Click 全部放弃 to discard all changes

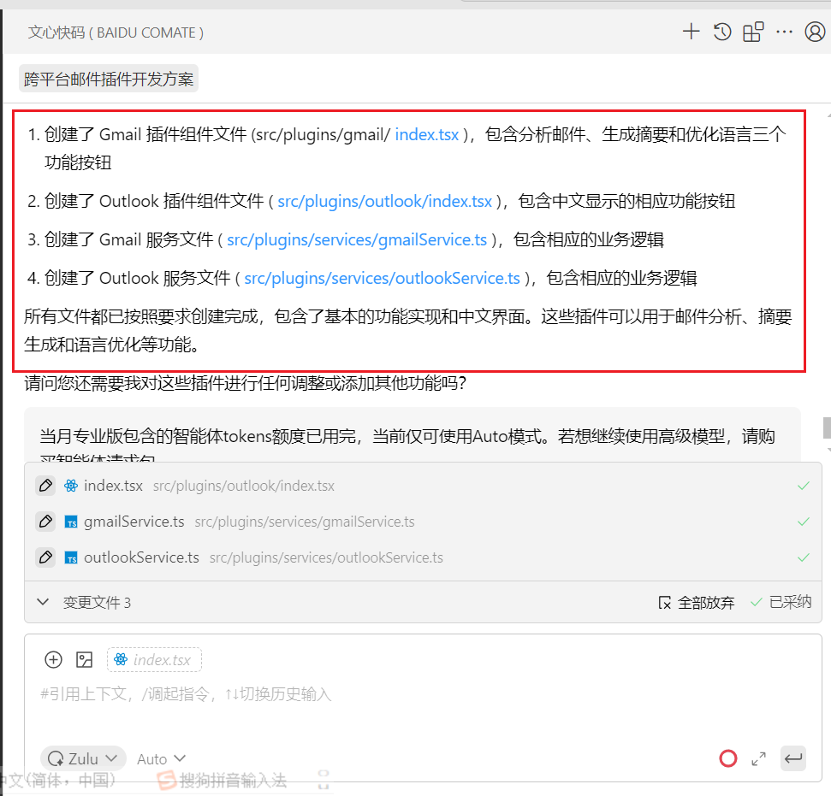[x=696, y=602]
